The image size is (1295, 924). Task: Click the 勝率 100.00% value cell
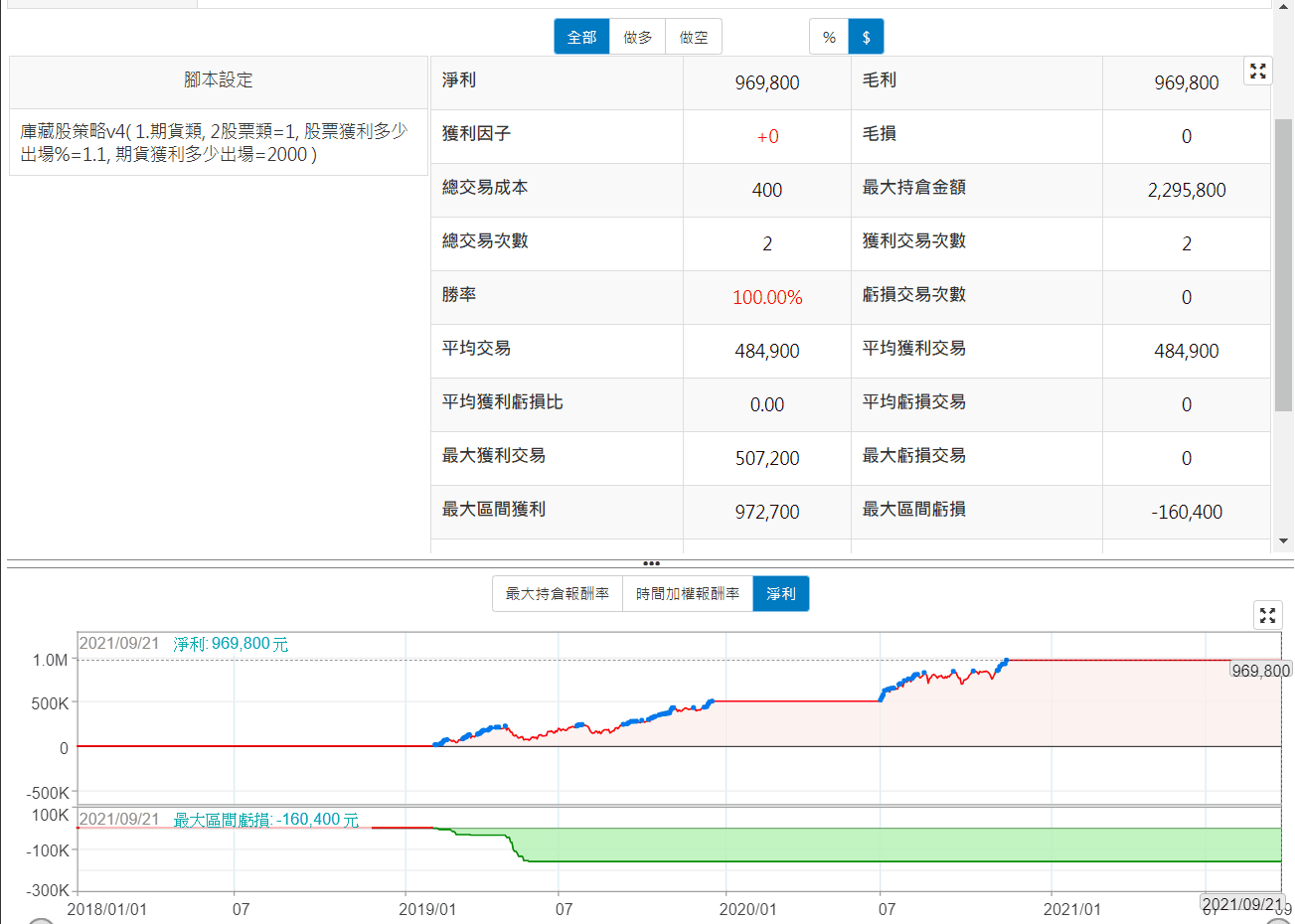(x=767, y=297)
